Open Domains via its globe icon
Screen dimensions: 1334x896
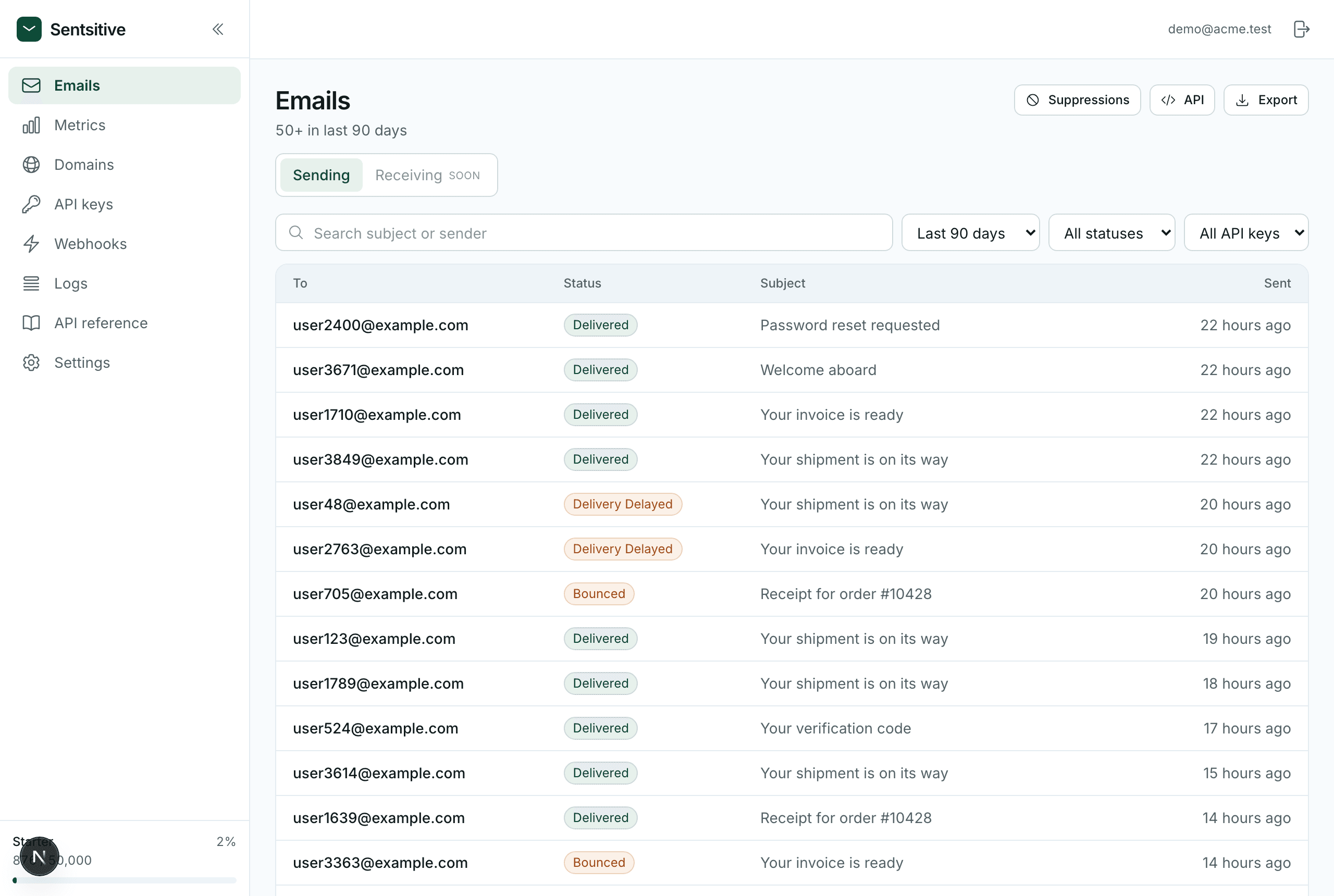click(x=31, y=165)
